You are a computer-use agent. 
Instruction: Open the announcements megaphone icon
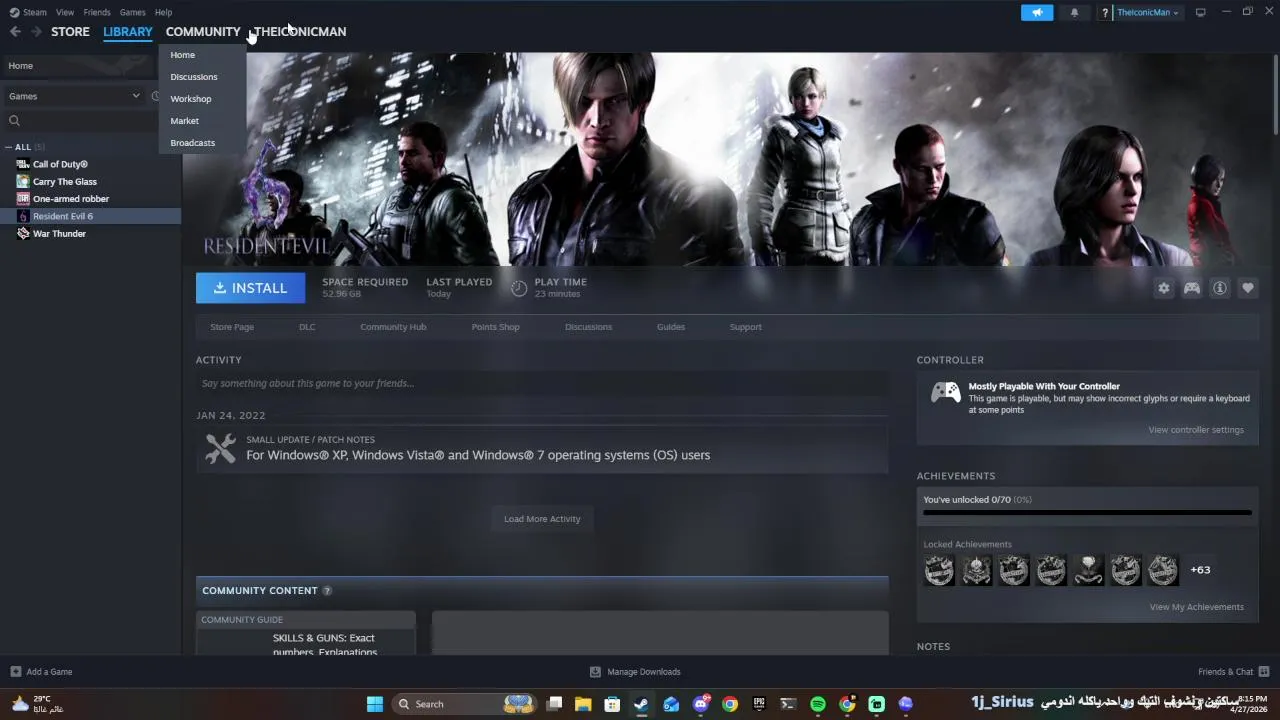point(1037,12)
